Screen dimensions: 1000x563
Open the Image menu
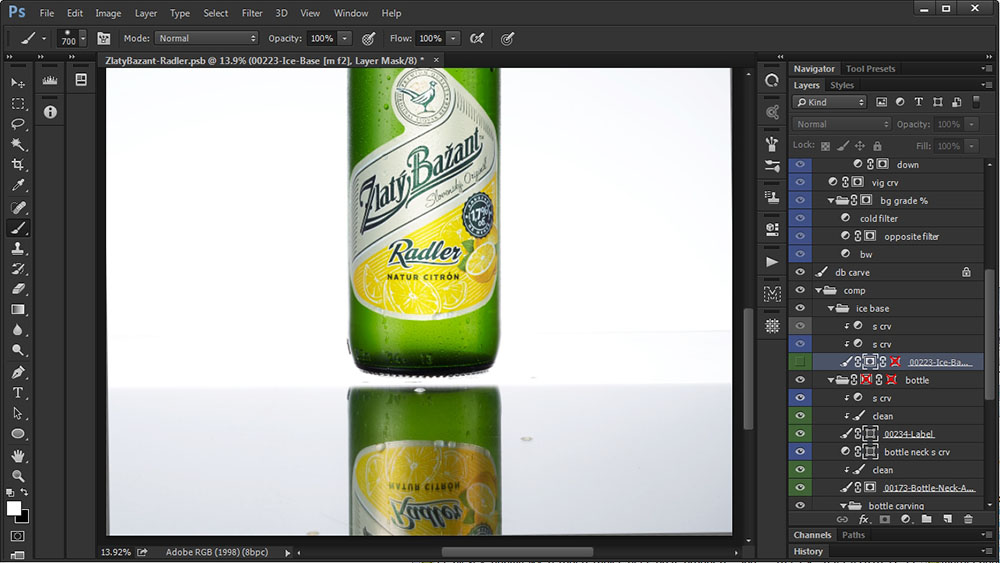108,13
